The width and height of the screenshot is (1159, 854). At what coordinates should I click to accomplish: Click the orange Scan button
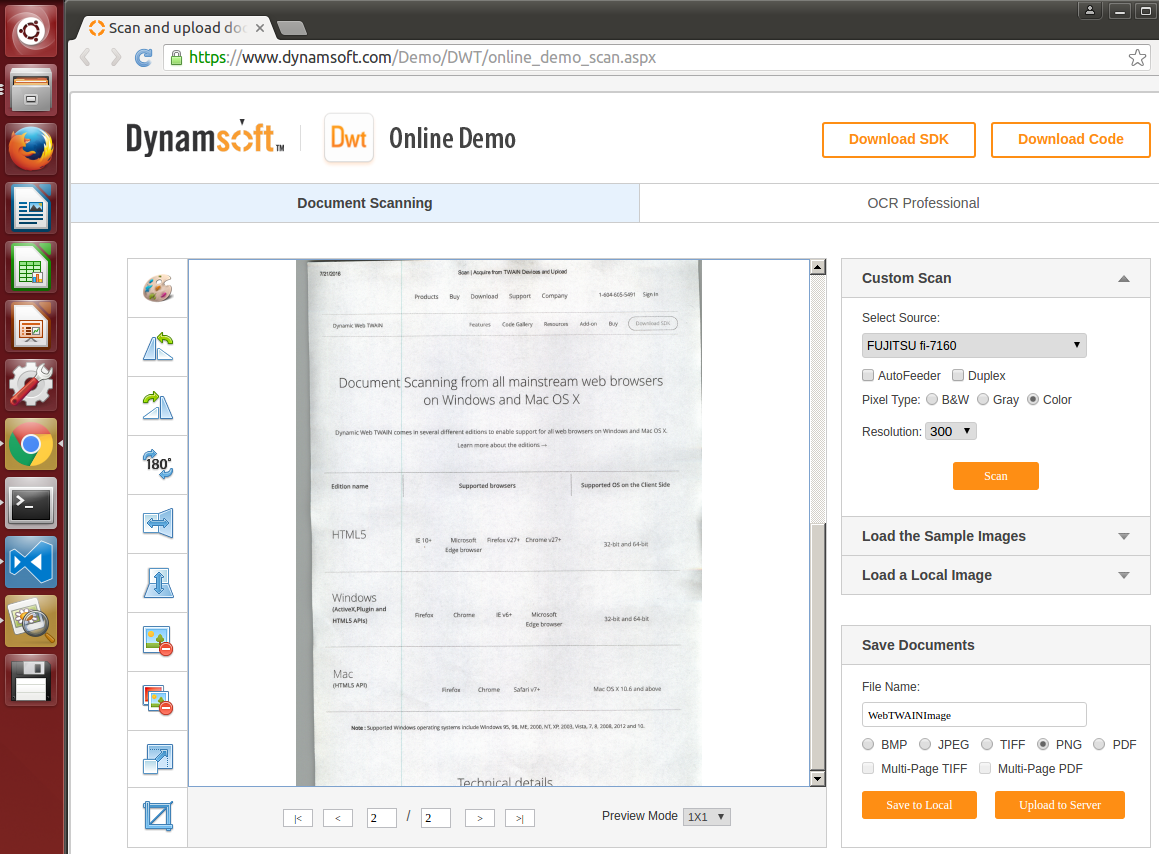point(995,476)
